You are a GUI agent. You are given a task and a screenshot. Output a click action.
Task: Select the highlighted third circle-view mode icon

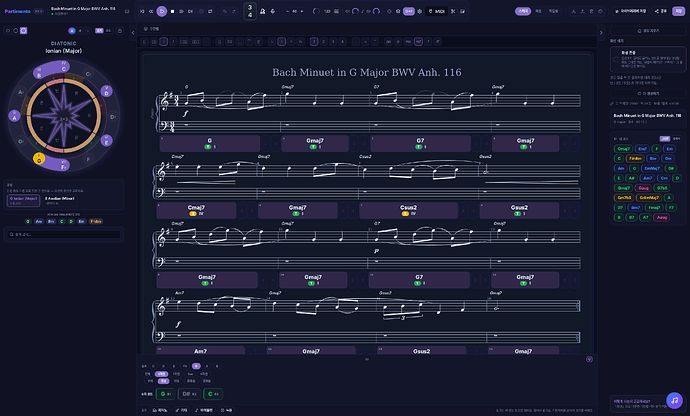tap(24, 31)
